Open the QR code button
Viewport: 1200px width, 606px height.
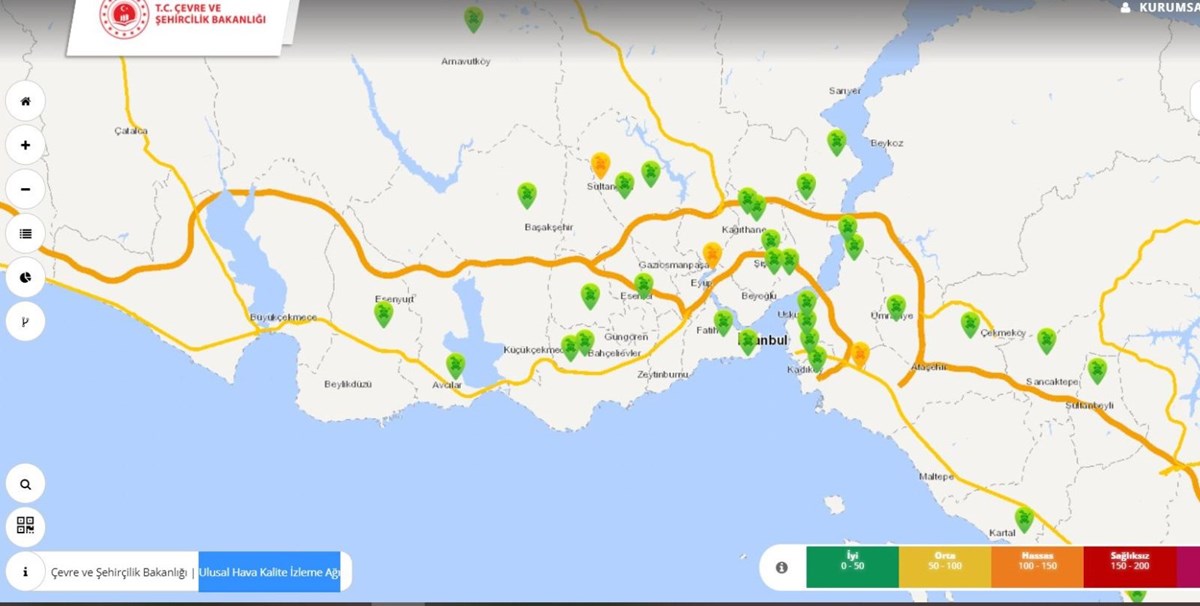pos(26,526)
